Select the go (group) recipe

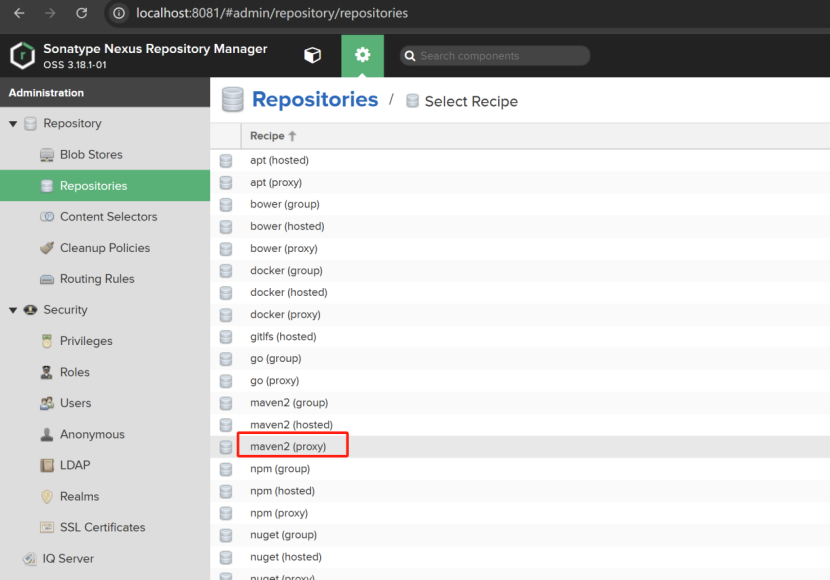(520, 359)
